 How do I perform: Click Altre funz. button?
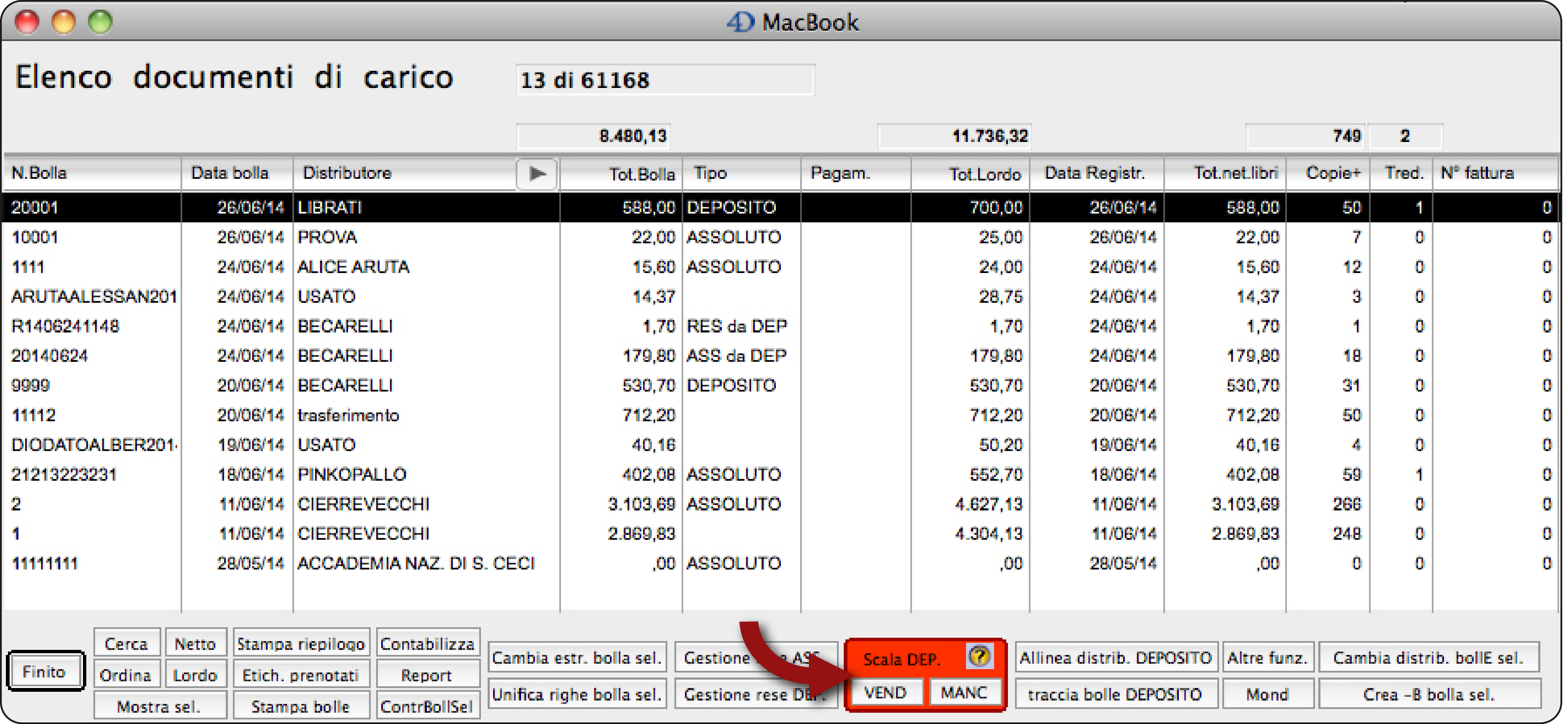[x=1268, y=658]
